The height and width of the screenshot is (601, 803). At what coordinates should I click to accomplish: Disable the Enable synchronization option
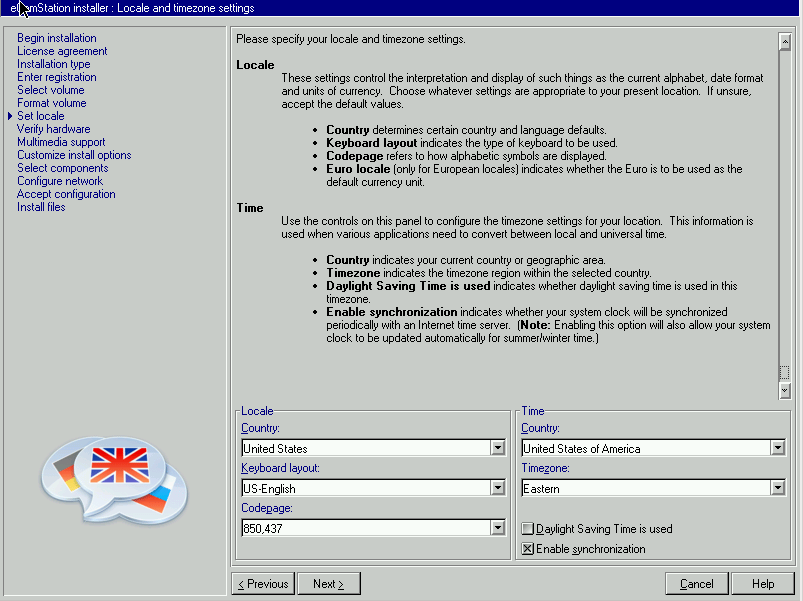click(527, 548)
